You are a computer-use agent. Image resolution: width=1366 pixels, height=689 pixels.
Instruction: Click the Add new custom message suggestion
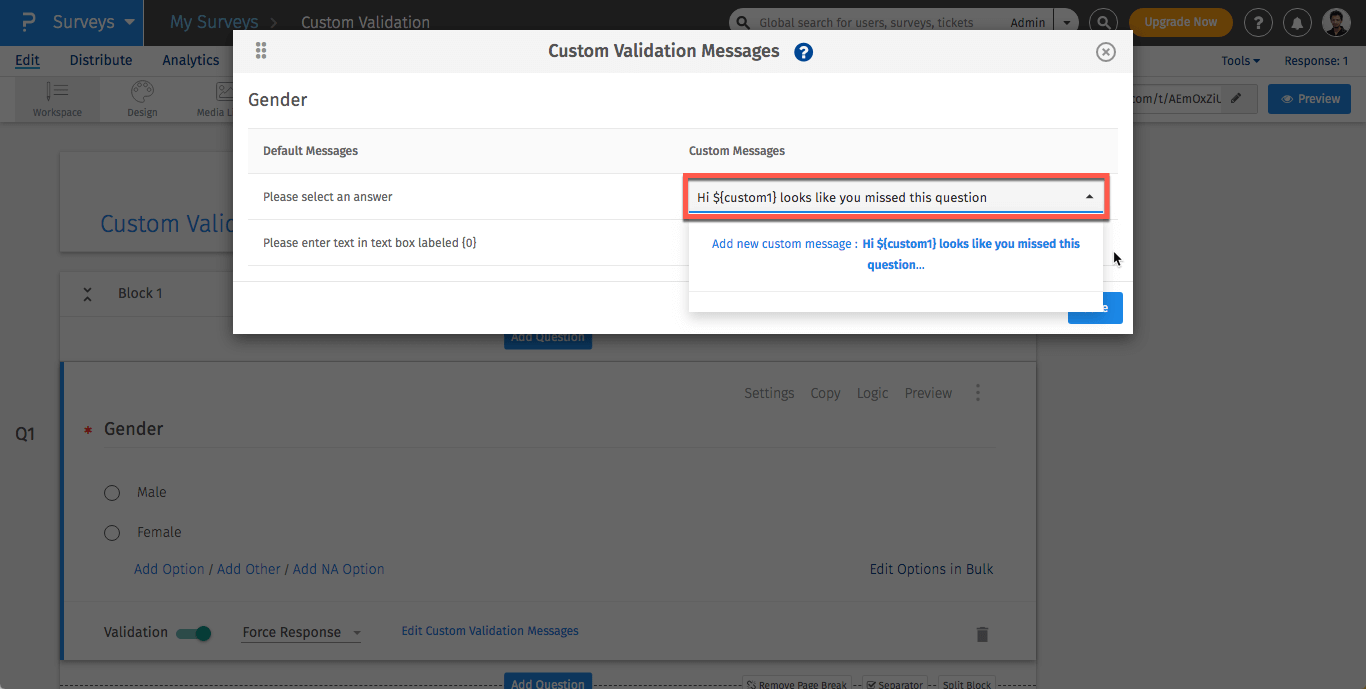tap(895, 253)
